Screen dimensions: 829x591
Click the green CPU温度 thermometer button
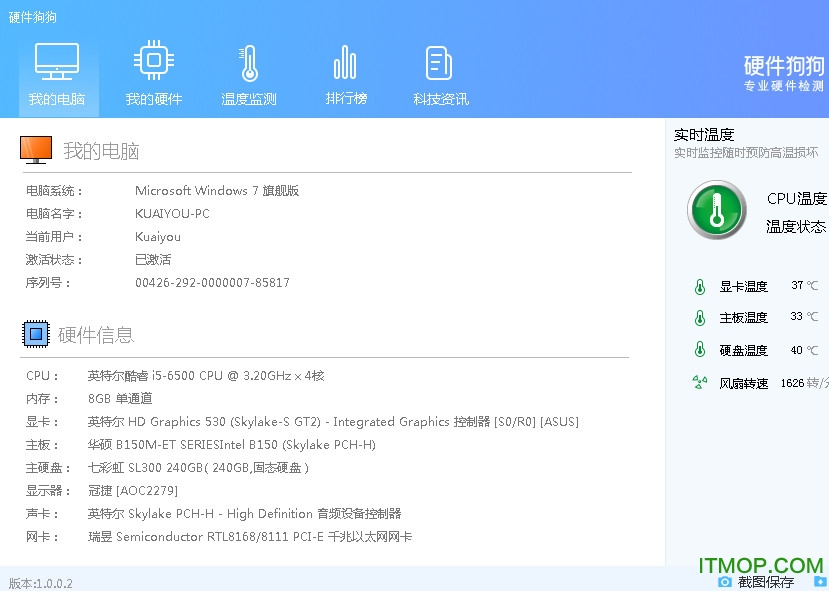(x=715, y=210)
